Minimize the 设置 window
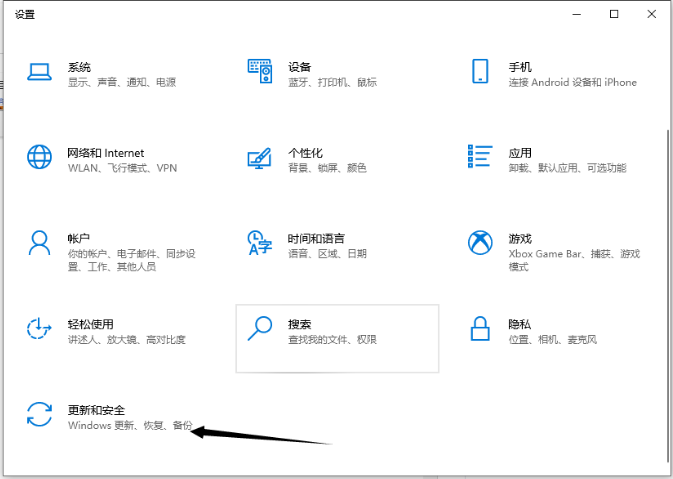The image size is (673, 479). [x=577, y=14]
